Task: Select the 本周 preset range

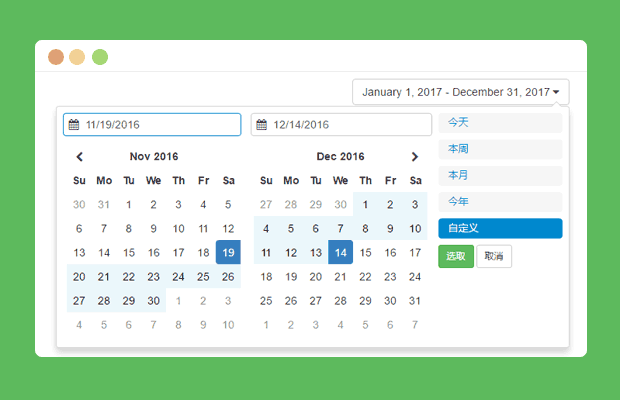Action: (500, 149)
